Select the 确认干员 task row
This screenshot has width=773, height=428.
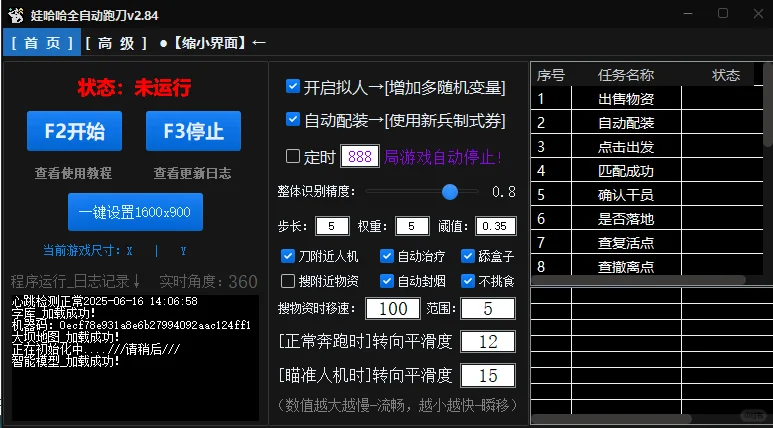pyautogui.click(x=647, y=195)
